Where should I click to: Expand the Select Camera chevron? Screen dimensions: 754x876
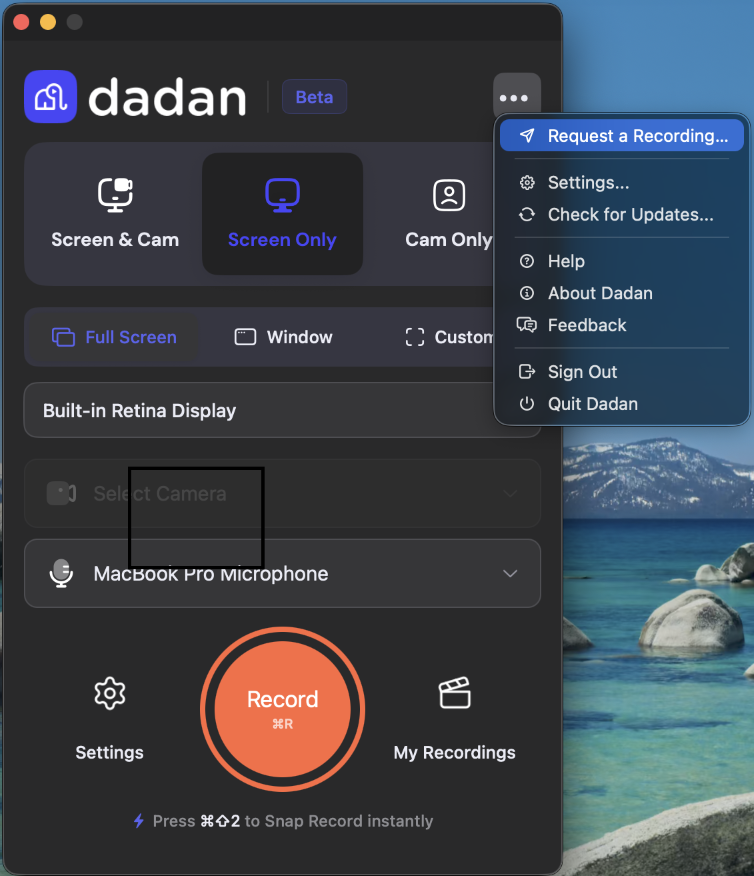510,493
